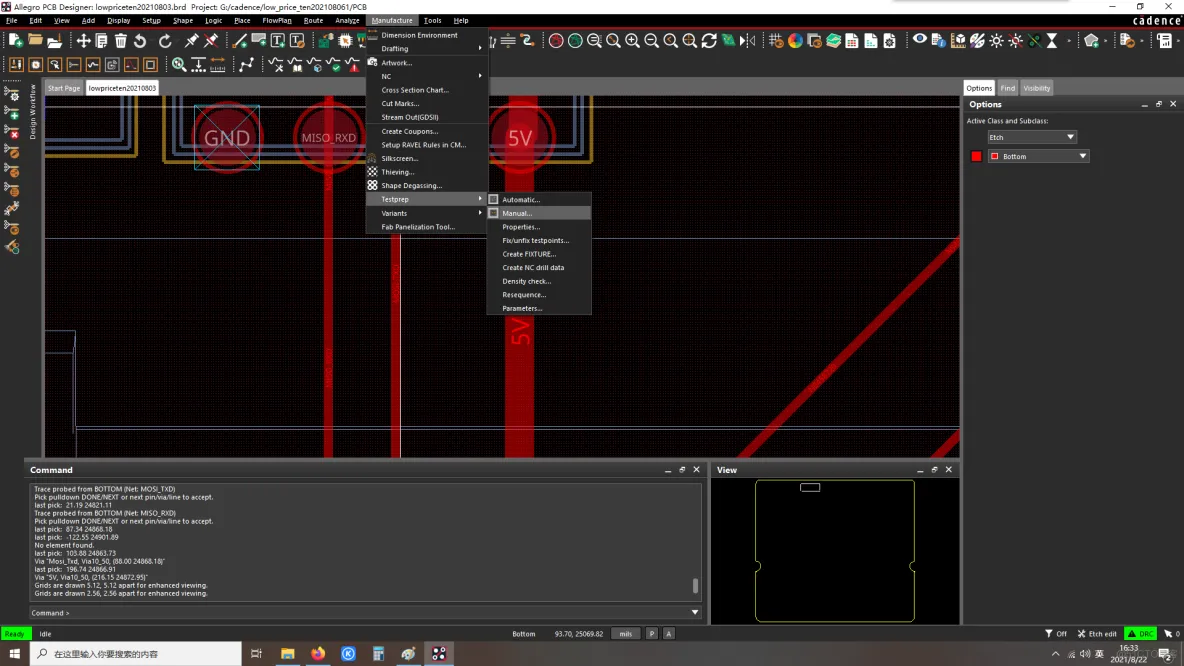Expand the Variants submenu
This screenshot has height=666, width=1184.
pyautogui.click(x=427, y=213)
